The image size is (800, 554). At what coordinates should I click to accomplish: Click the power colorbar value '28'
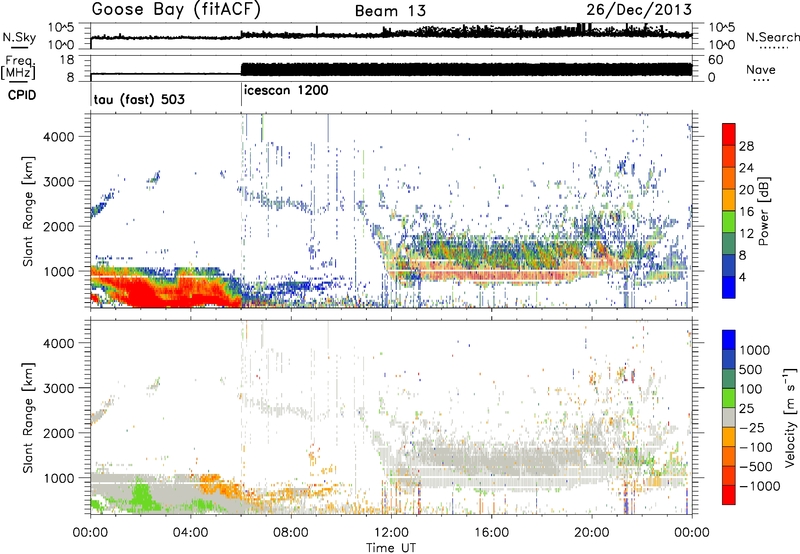coord(746,146)
